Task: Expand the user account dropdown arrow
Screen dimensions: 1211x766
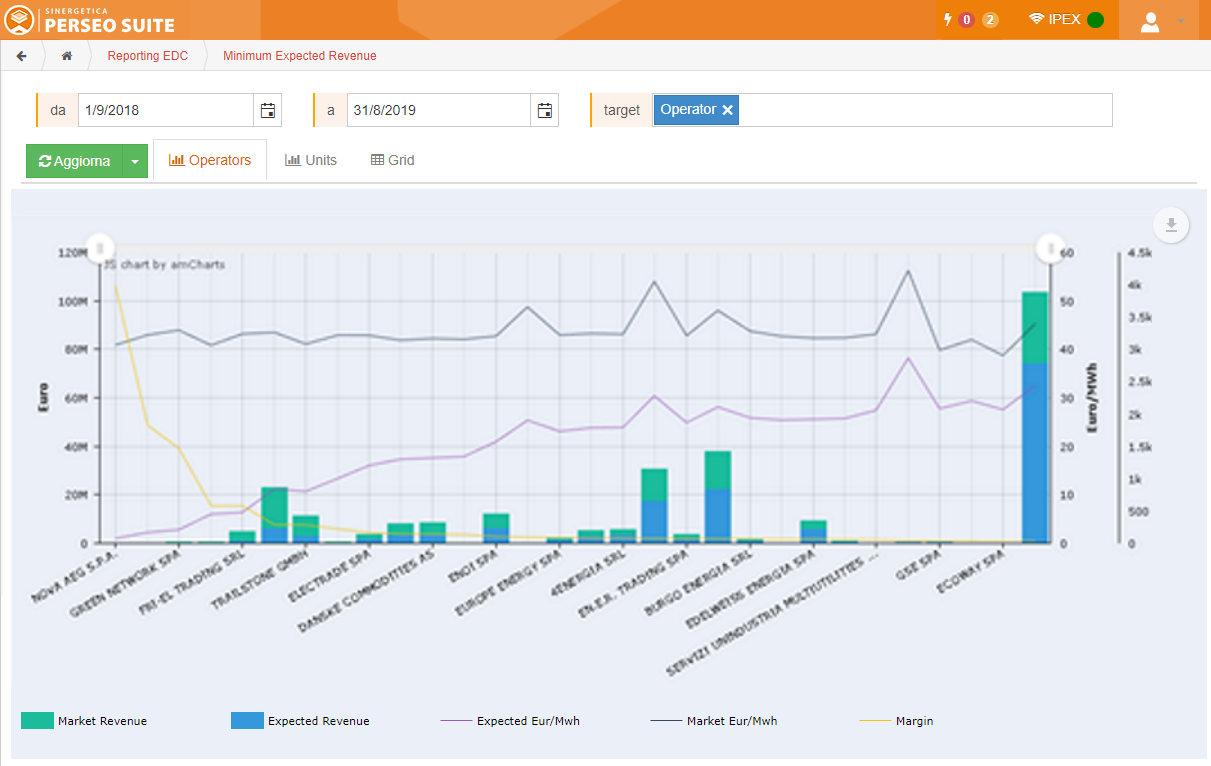Action: tap(1181, 21)
